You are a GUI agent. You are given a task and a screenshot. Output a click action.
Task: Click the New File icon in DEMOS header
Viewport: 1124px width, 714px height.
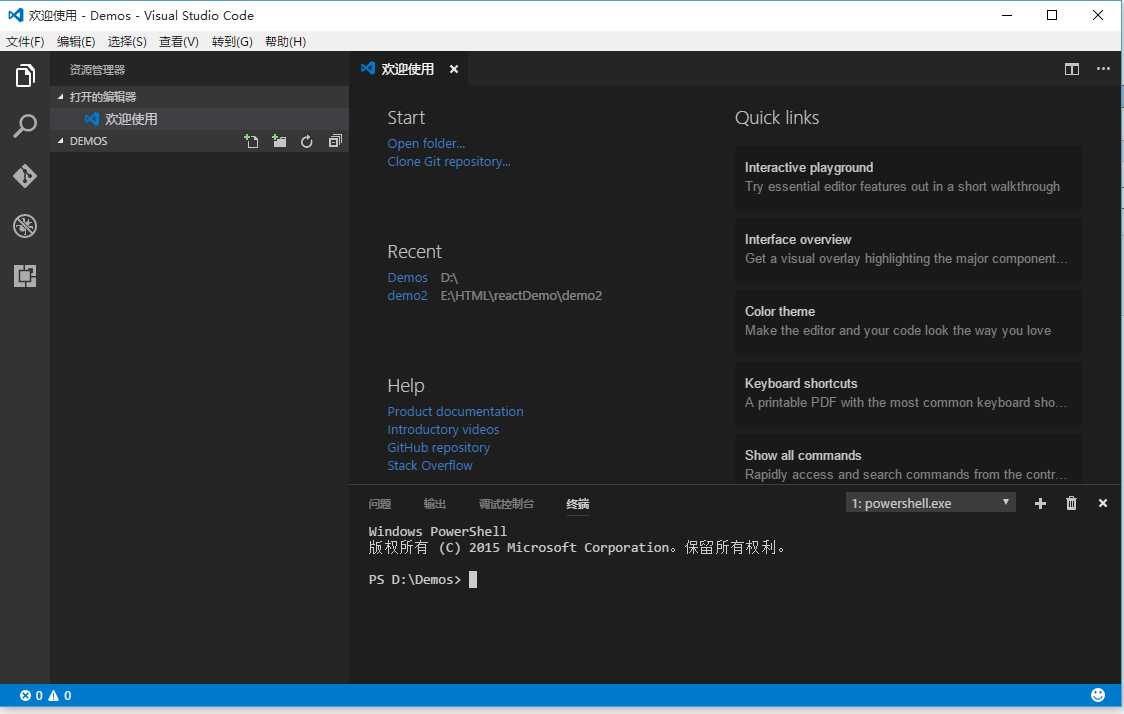(x=251, y=141)
